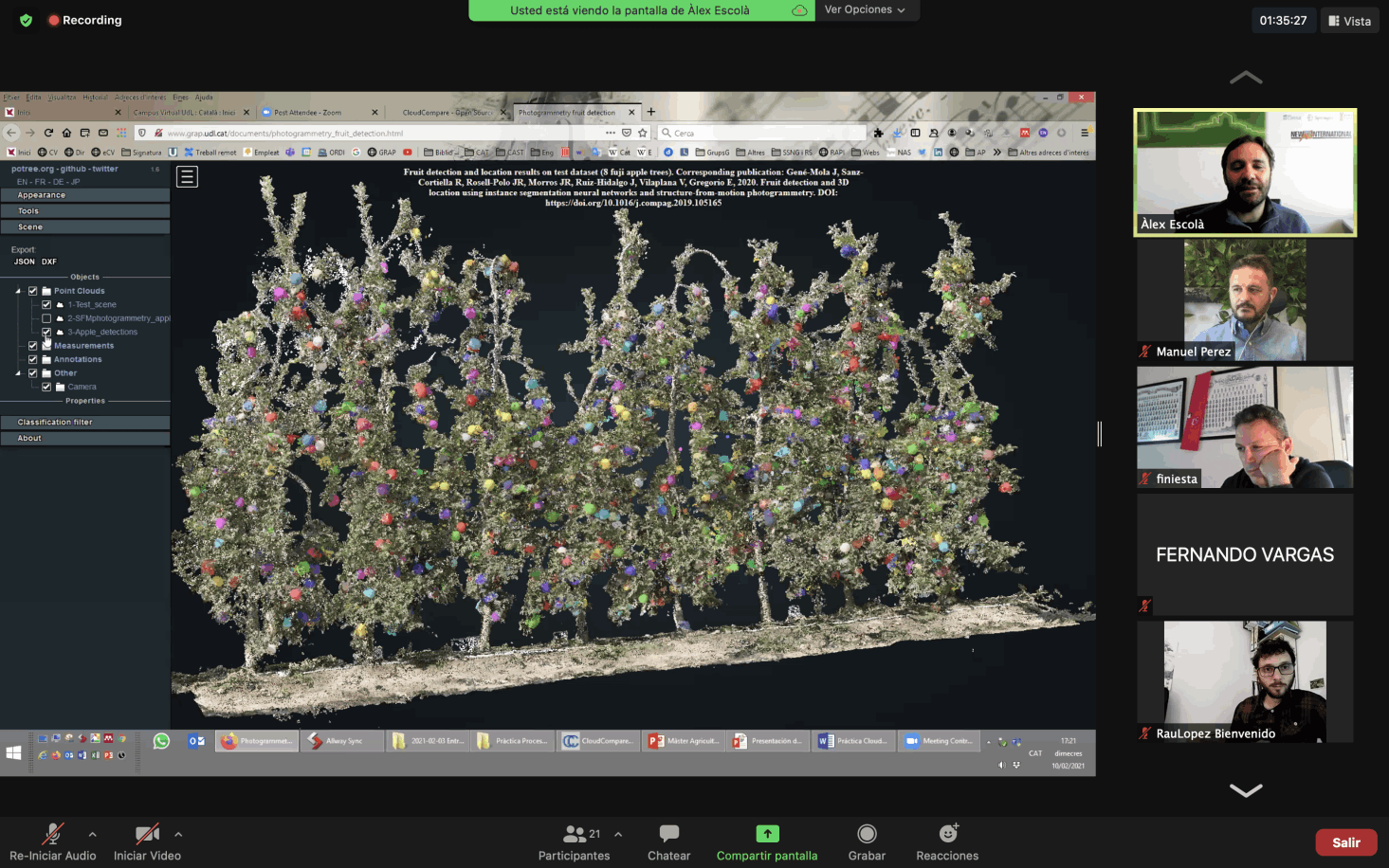Export scene as DXF
Screen dimensions: 1389x868
click(x=49, y=262)
